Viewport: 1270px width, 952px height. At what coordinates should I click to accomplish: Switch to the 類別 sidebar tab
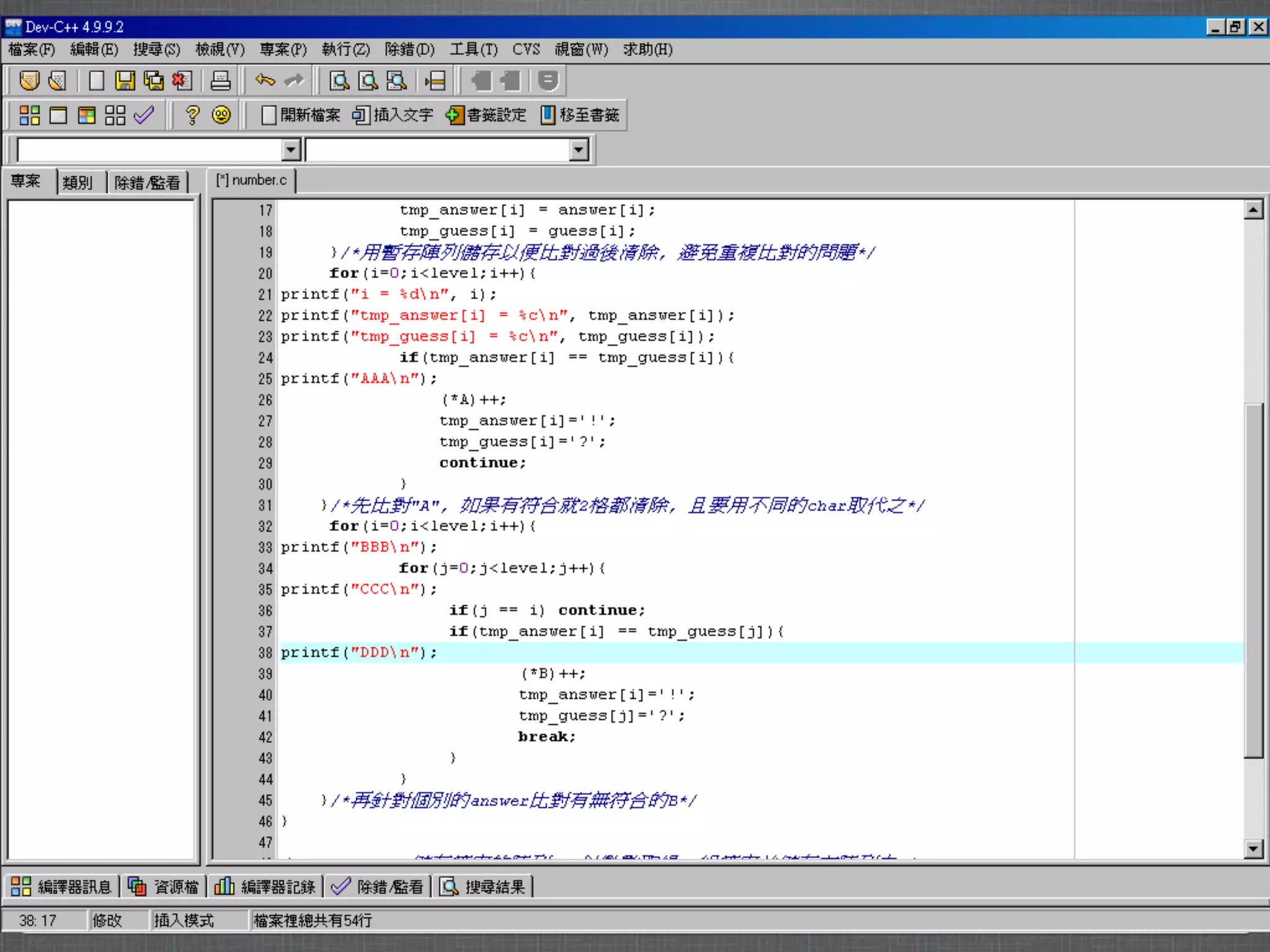pyautogui.click(x=78, y=182)
